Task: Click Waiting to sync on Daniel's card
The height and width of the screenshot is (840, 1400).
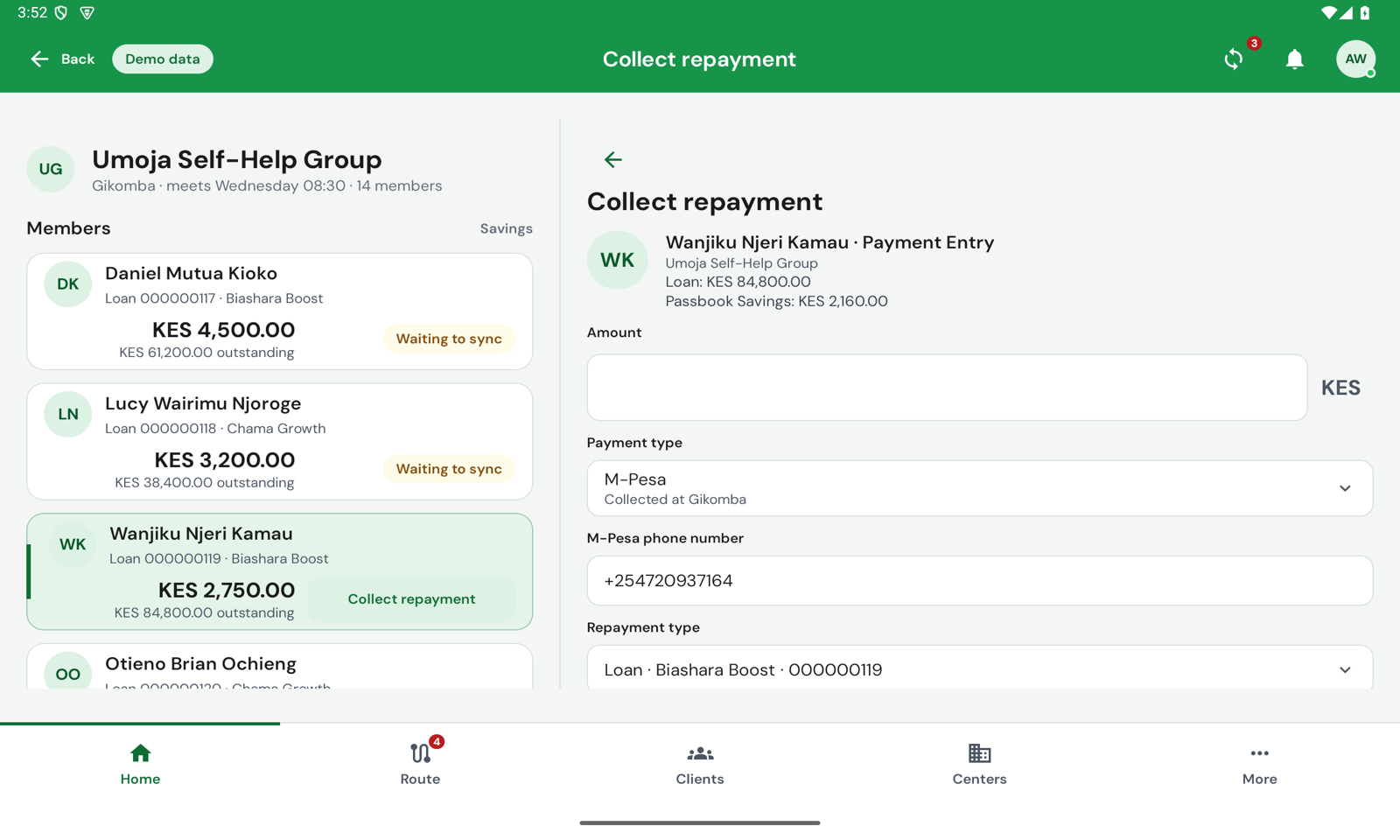Action: 449,339
